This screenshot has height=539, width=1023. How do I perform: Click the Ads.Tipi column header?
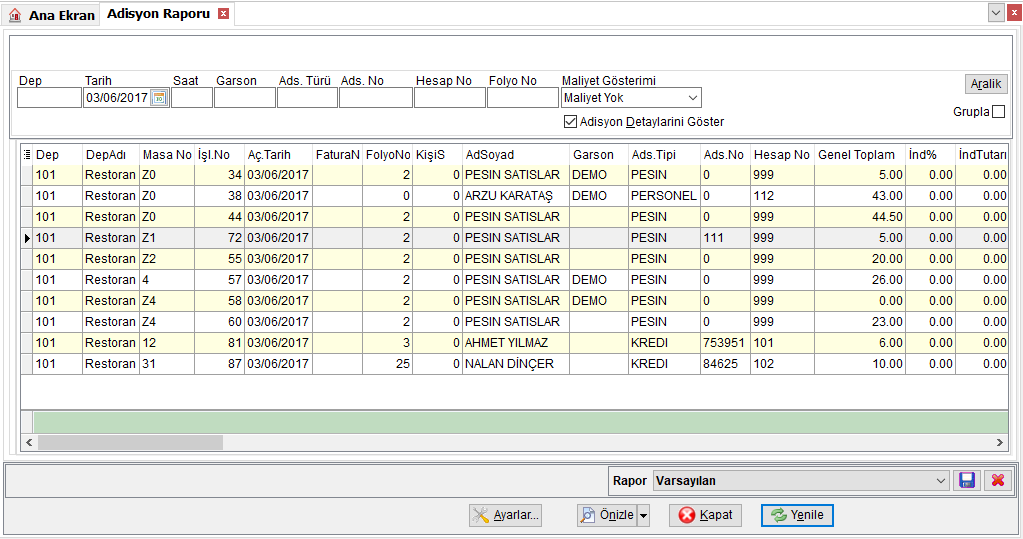coord(664,155)
